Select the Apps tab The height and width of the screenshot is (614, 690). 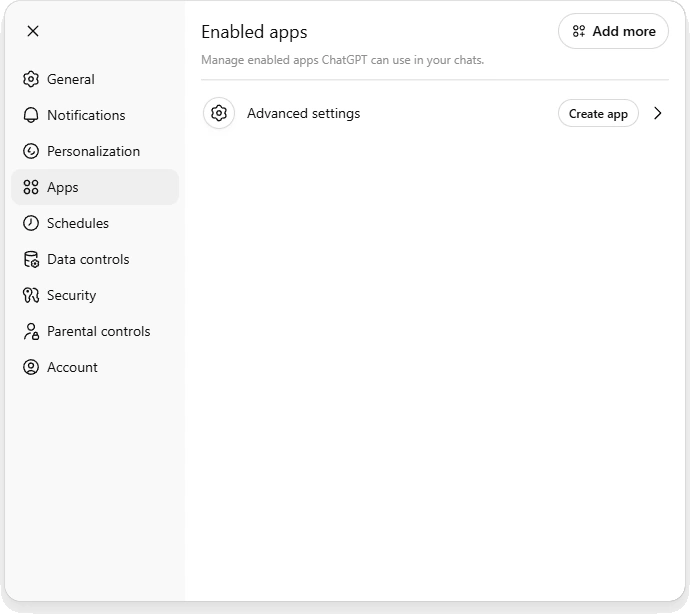pos(95,187)
